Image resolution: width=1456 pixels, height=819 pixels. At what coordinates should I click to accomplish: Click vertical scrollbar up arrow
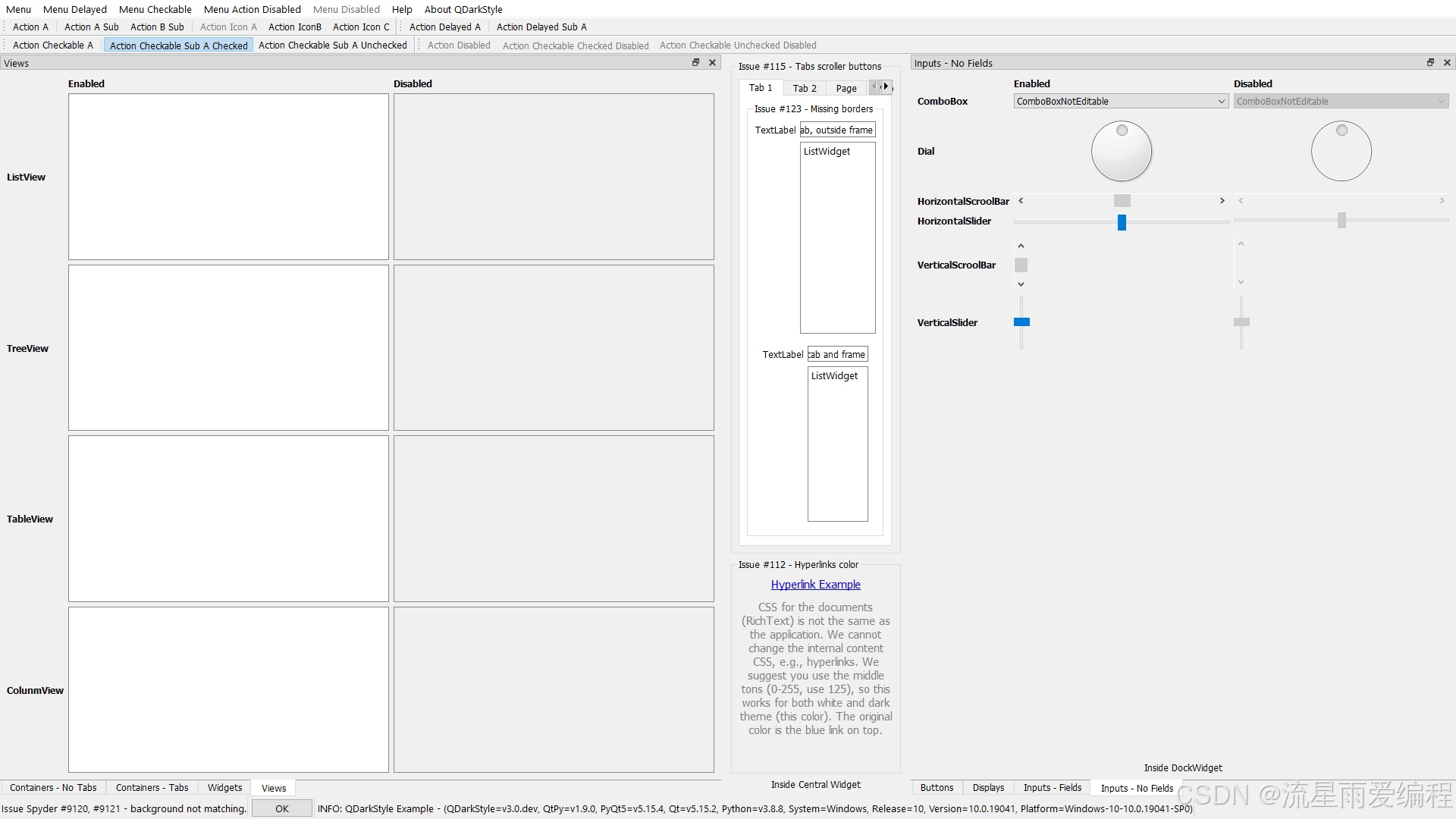(1021, 246)
